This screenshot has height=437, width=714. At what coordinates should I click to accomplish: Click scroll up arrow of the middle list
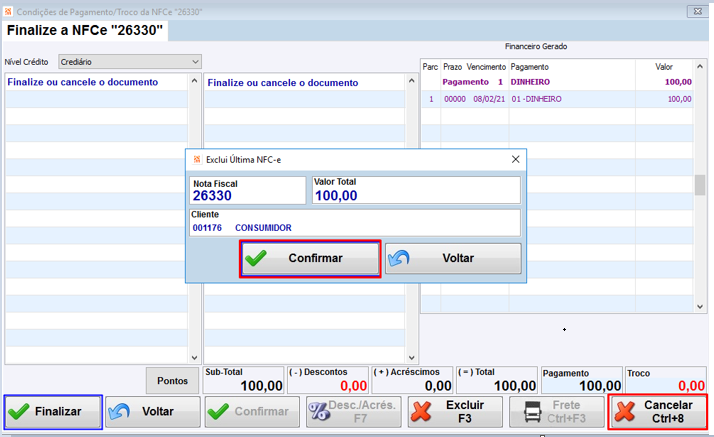(x=412, y=81)
